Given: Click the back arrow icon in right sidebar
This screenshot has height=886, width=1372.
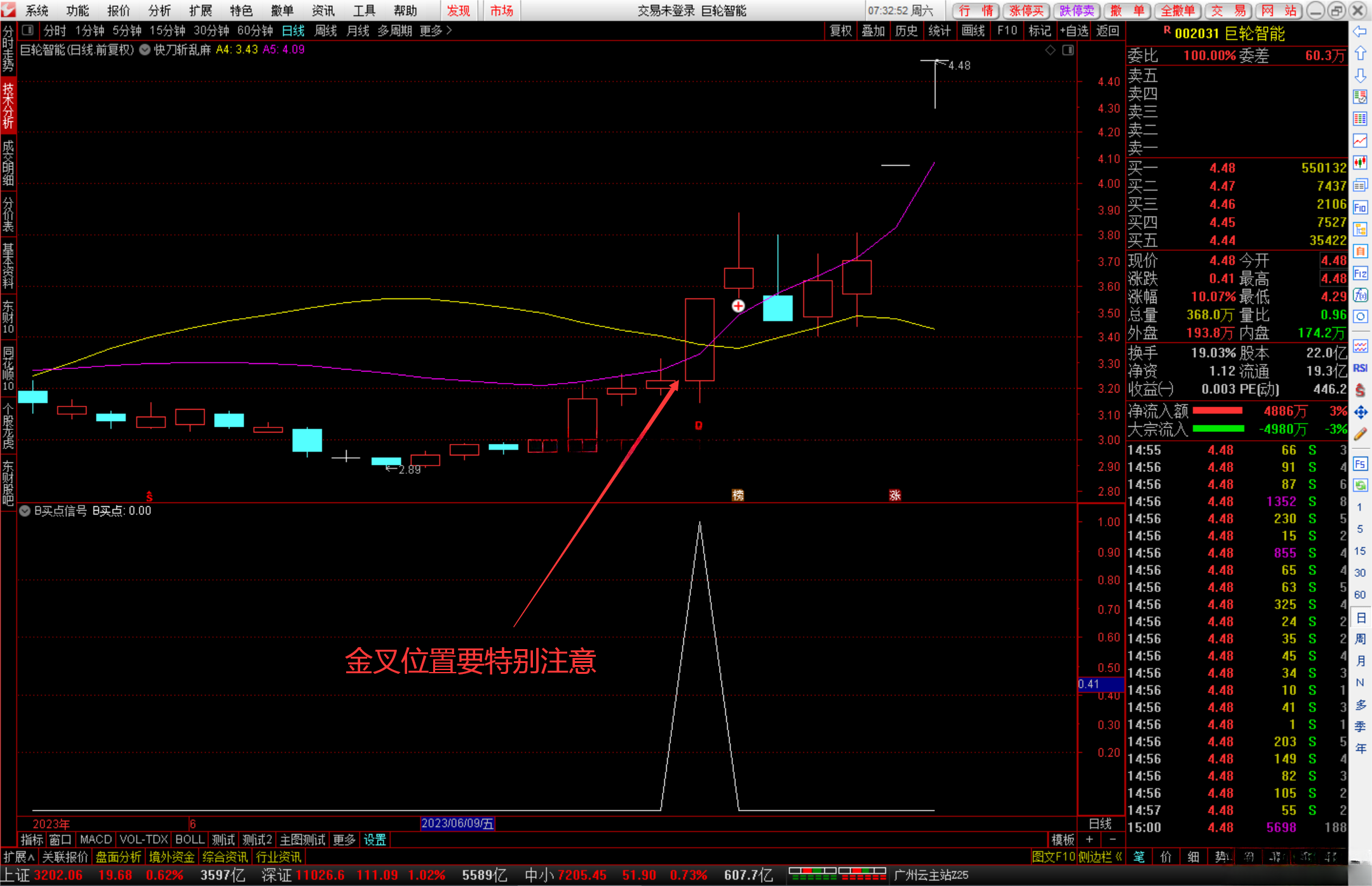Looking at the screenshot, I should pyautogui.click(x=1360, y=31).
